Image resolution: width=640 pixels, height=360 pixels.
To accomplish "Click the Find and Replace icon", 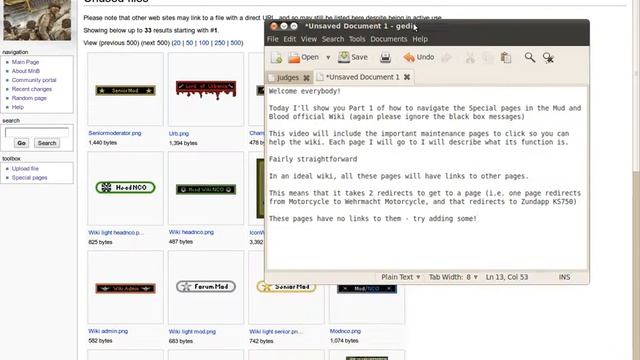I will pyautogui.click(x=548, y=58).
